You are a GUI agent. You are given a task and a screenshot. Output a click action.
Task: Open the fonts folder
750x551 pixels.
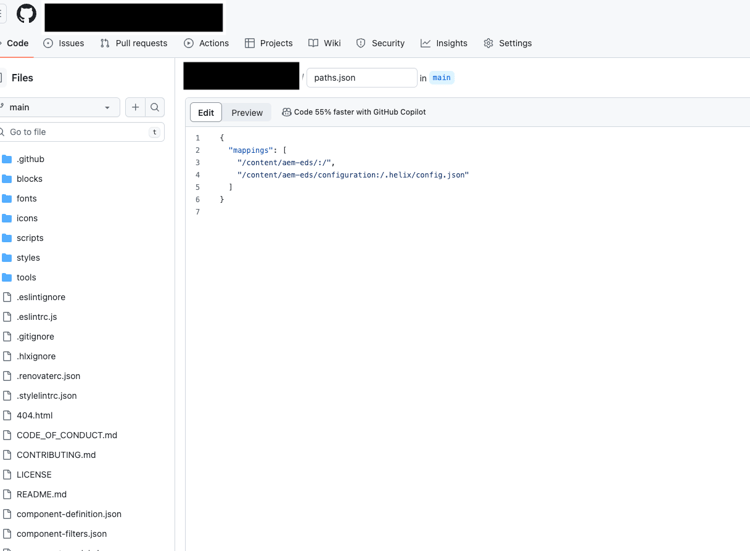point(26,198)
